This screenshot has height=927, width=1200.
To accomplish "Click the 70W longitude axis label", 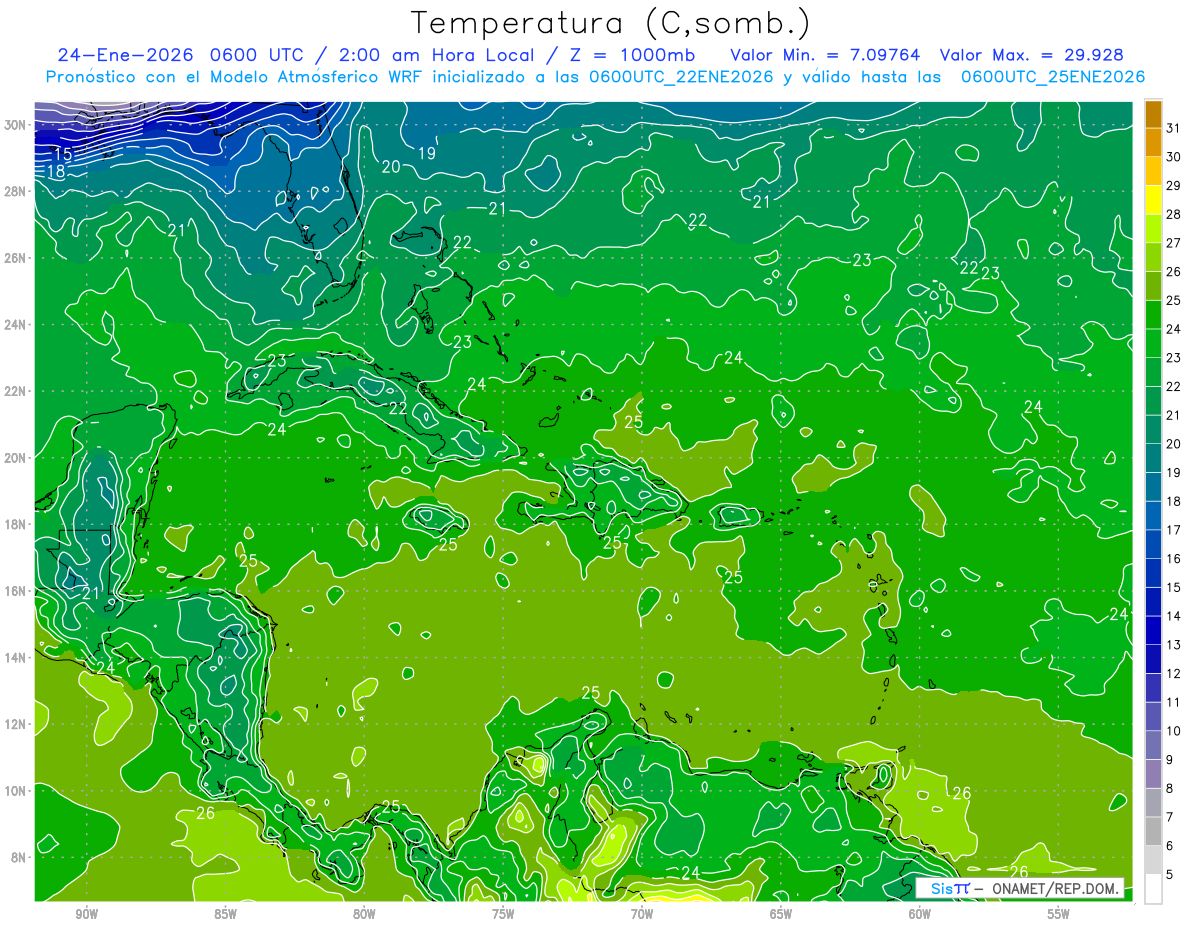I will point(642,914).
